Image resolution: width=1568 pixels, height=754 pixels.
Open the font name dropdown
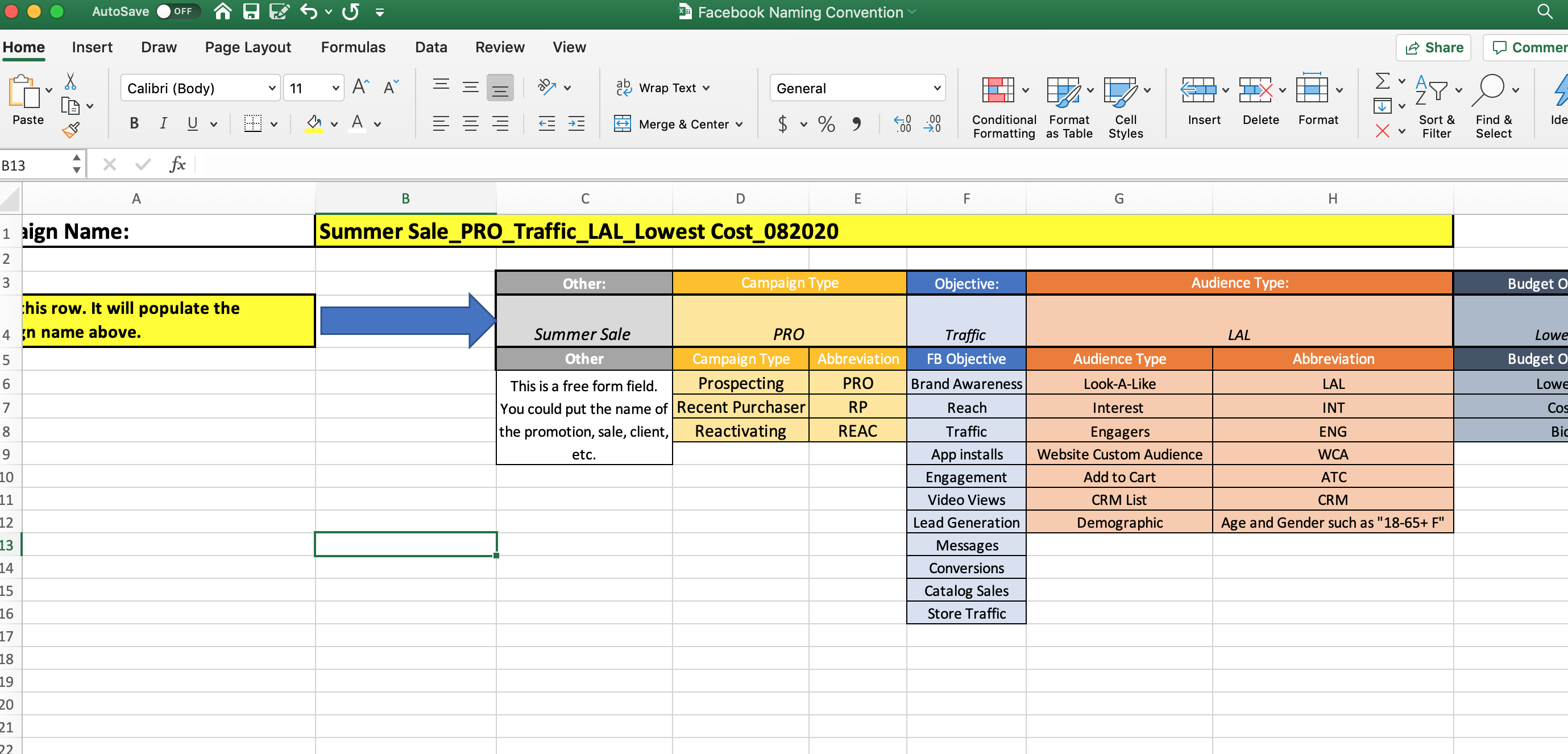click(x=272, y=89)
